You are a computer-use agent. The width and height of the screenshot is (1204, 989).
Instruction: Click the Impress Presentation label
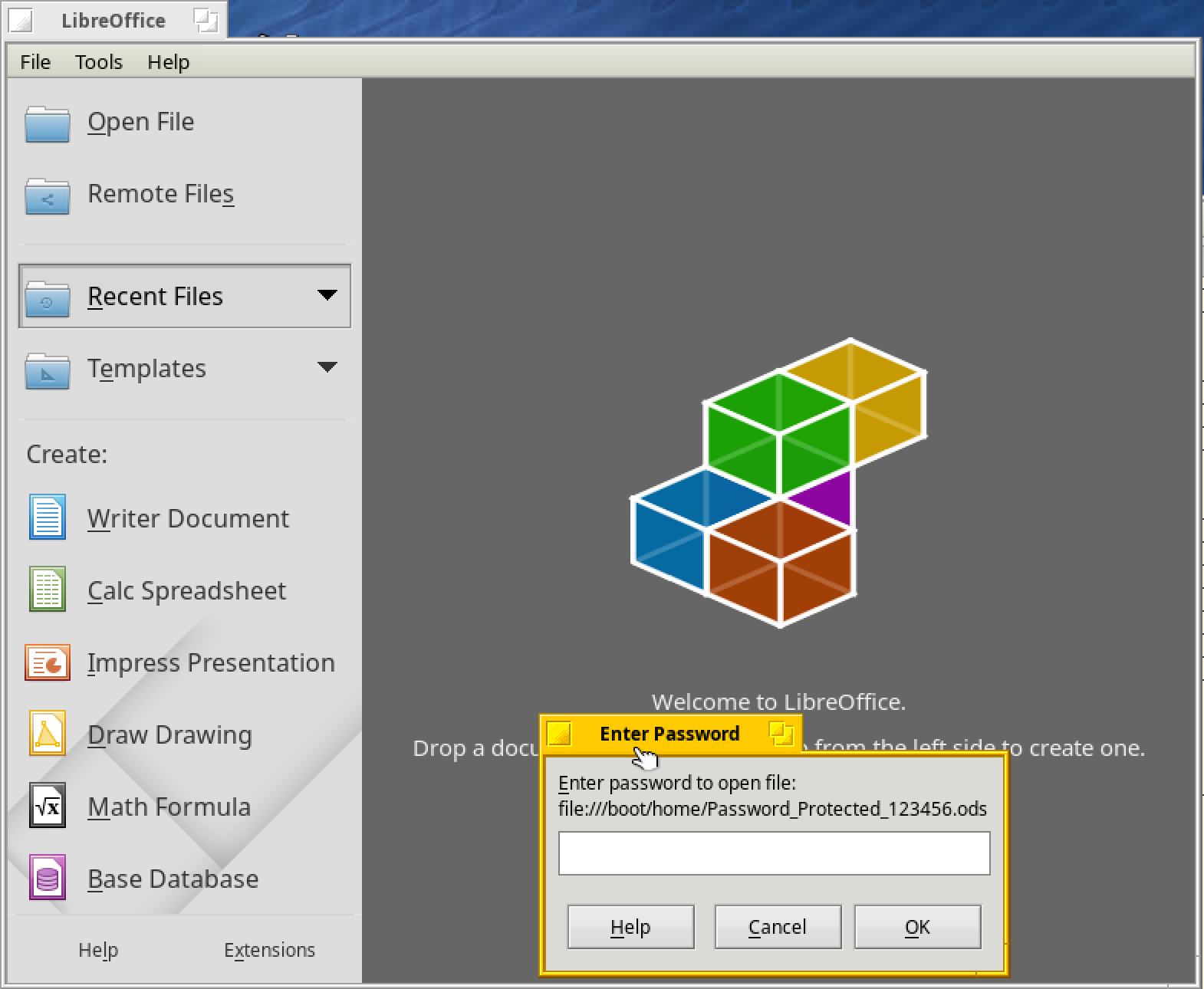211,662
